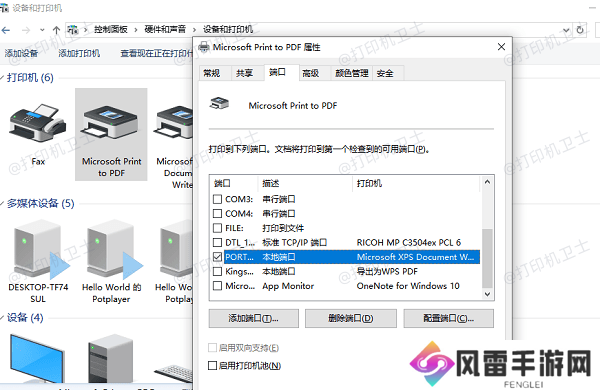Click the 打印机 column header

point(416,183)
